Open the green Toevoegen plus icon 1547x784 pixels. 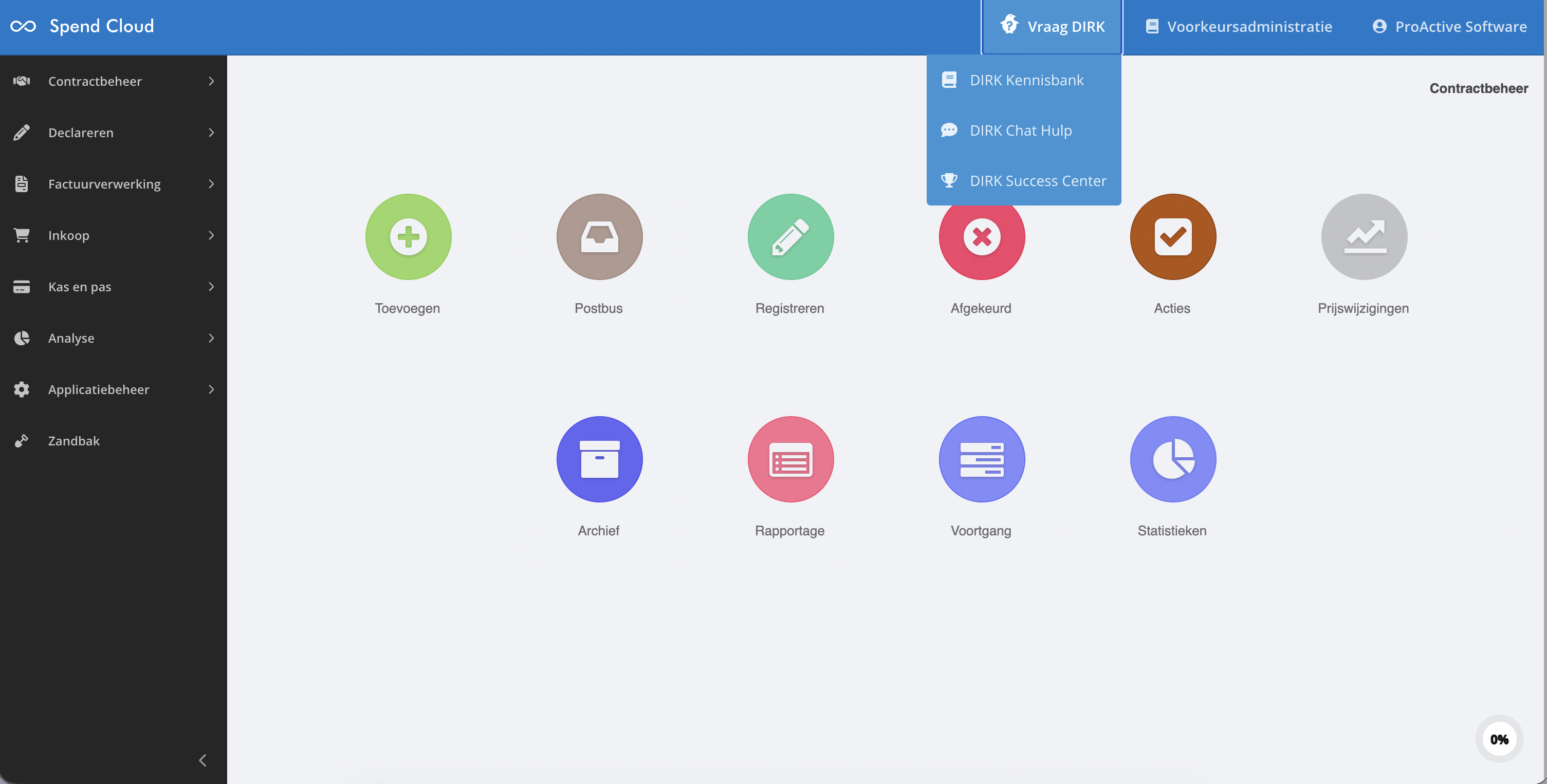tap(409, 236)
